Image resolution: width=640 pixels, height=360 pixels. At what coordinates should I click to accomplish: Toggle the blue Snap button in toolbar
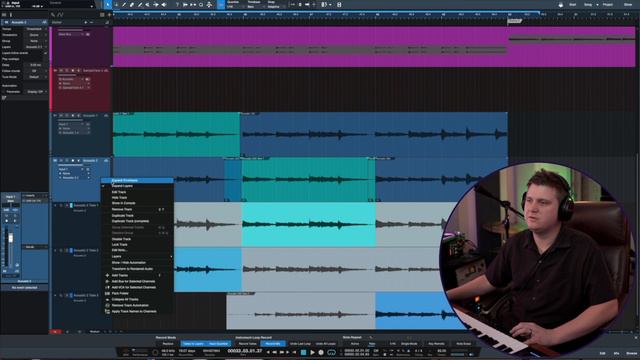[x=221, y=4]
